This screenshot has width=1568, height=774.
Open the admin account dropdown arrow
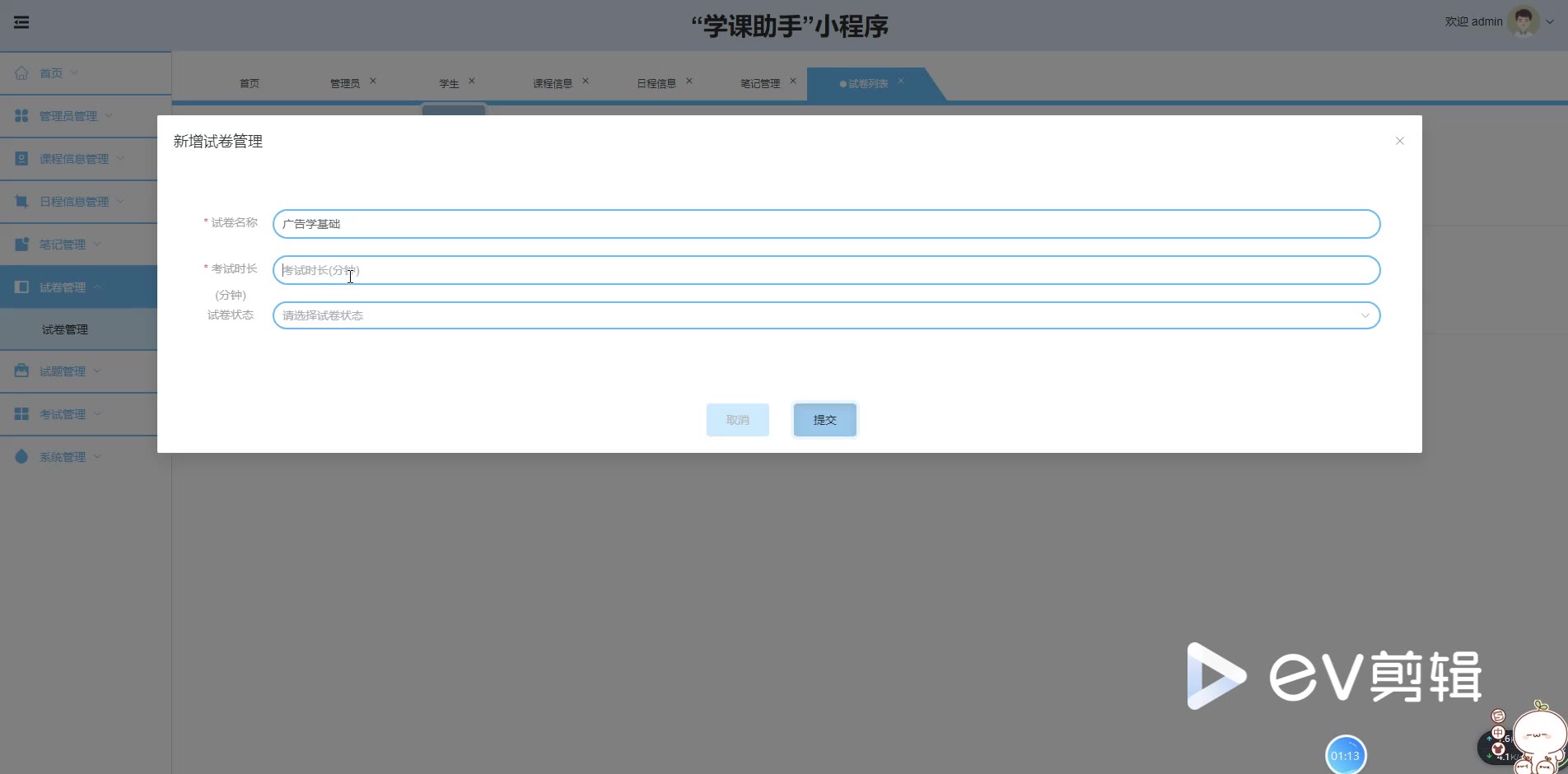[x=1549, y=22]
